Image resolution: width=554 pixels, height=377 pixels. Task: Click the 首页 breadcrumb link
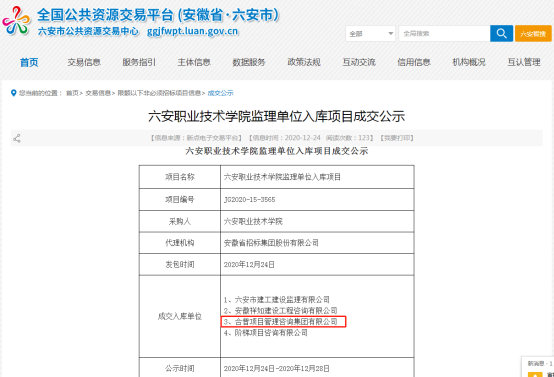72,93
